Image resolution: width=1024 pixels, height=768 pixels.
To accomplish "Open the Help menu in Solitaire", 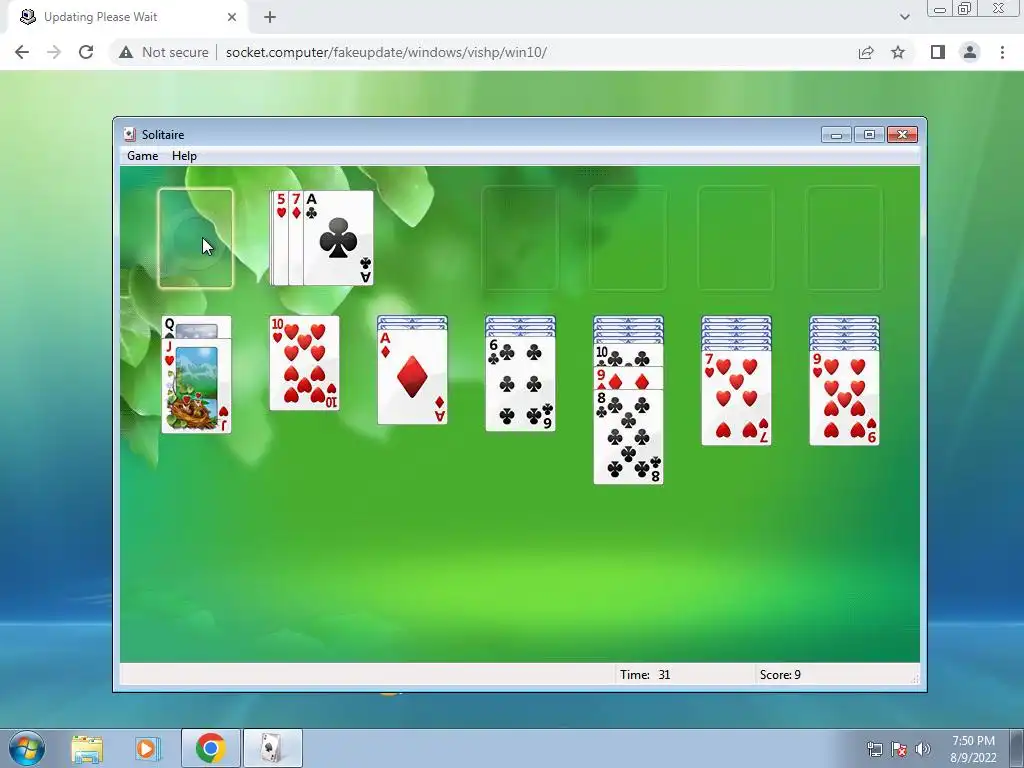I will [x=184, y=156].
